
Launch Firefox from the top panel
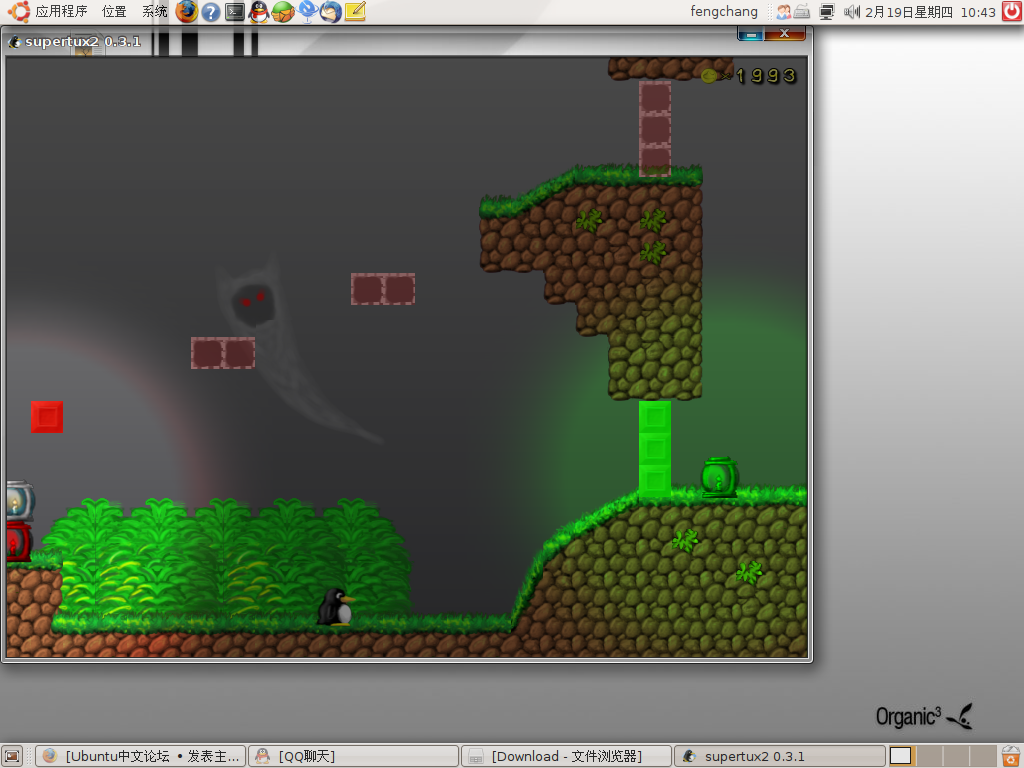[186, 11]
